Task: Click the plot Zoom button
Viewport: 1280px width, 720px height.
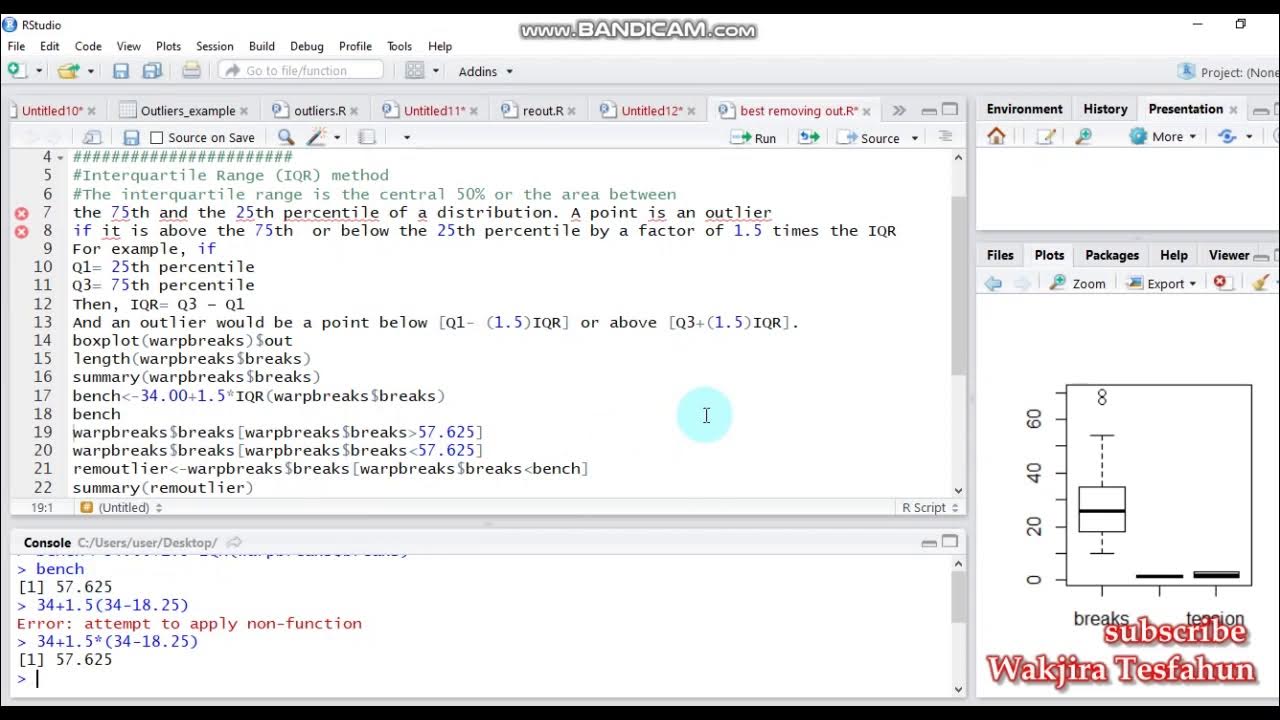Action: (x=1078, y=284)
